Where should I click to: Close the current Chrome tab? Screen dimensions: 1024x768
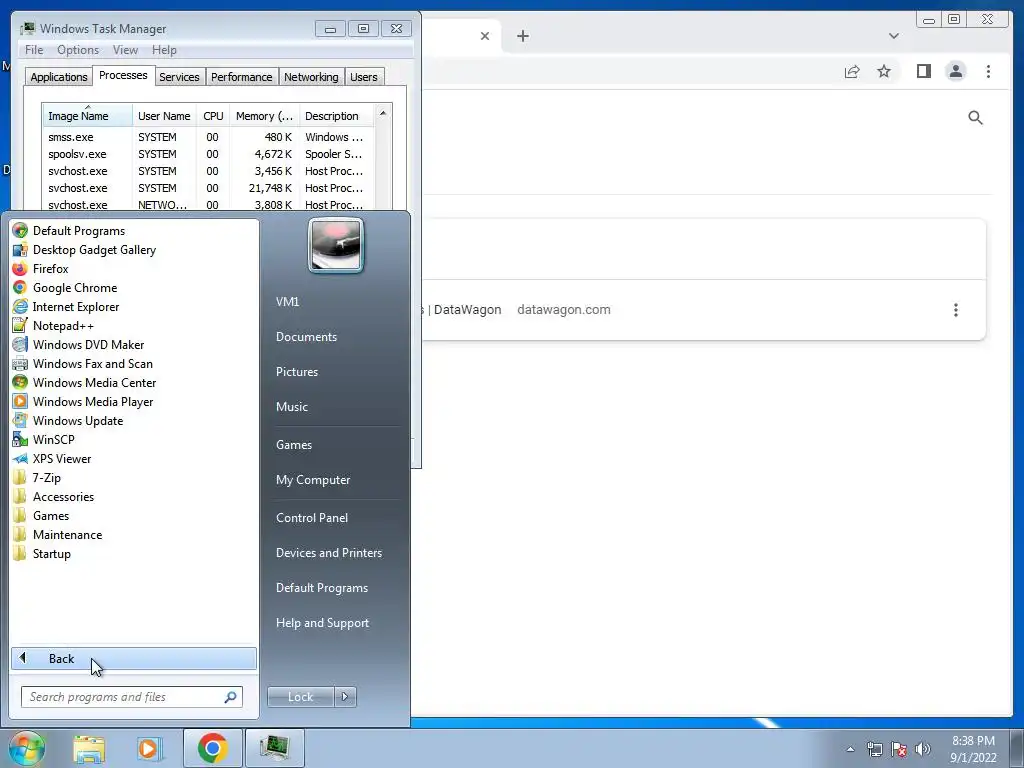[x=485, y=36]
